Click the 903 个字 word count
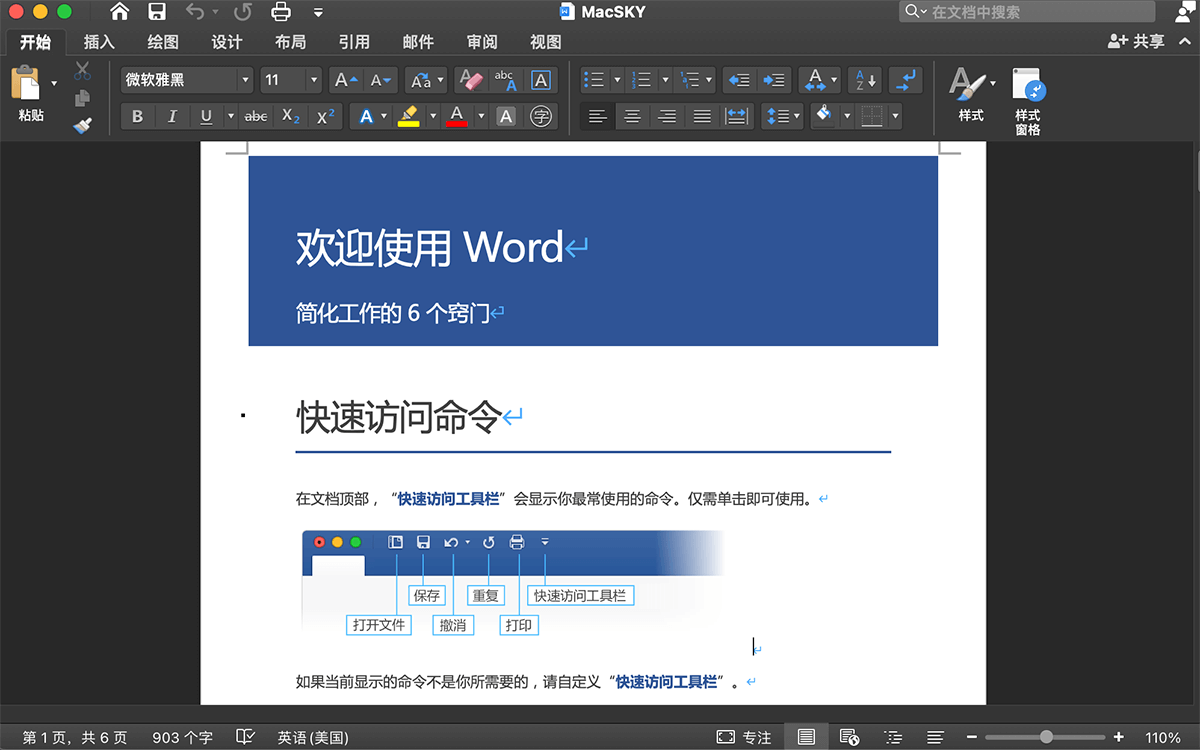The height and width of the screenshot is (750, 1200). click(182, 737)
